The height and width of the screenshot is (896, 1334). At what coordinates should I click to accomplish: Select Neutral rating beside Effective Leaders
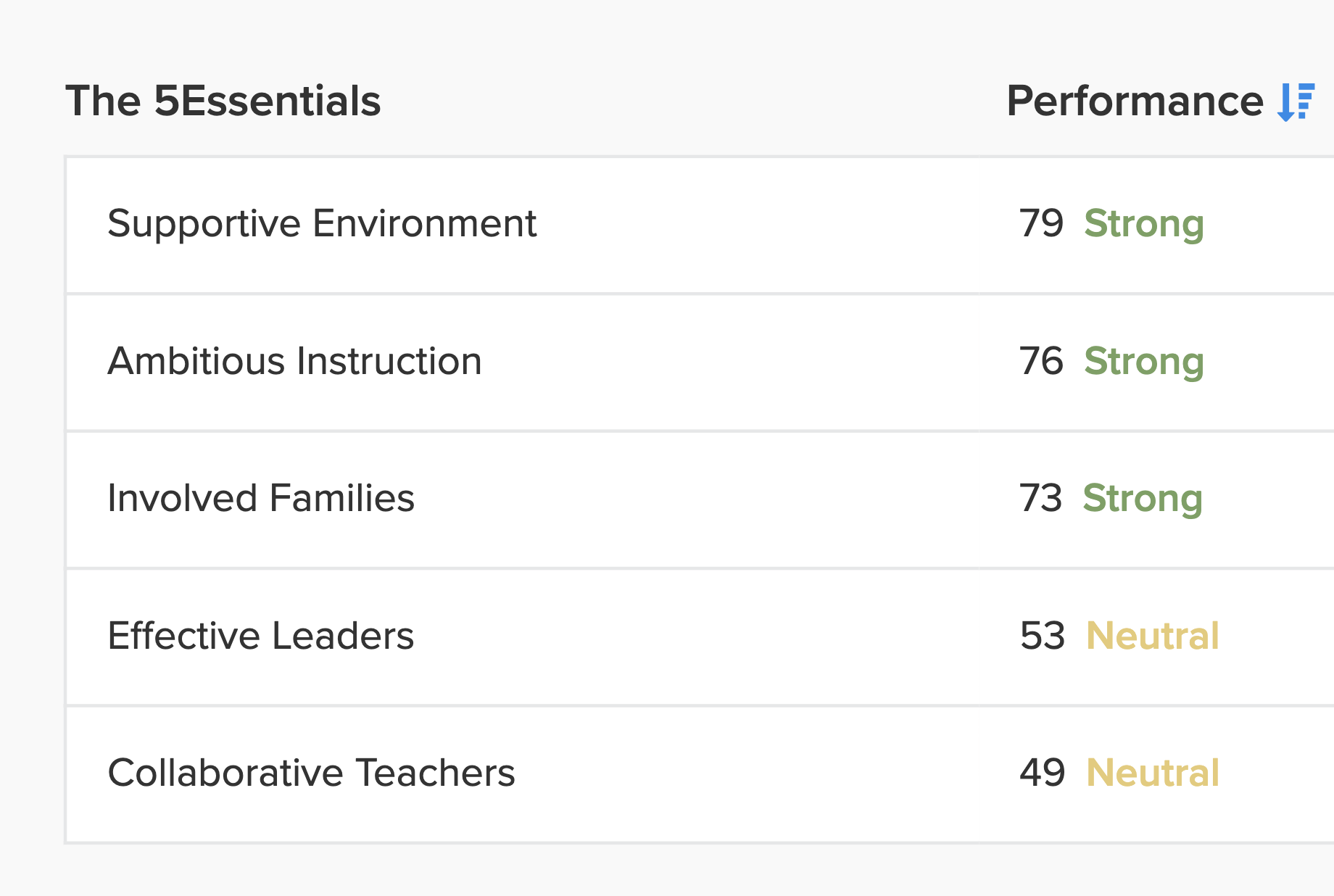point(1153,636)
